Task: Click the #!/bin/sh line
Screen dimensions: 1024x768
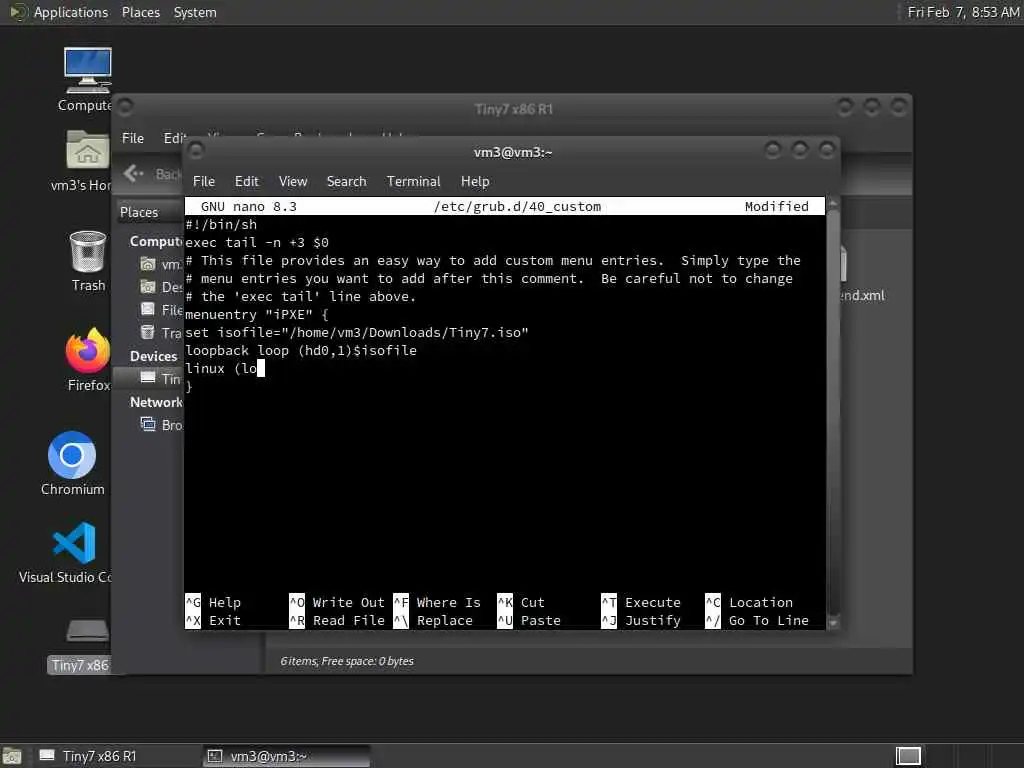Action: [x=221, y=225]
